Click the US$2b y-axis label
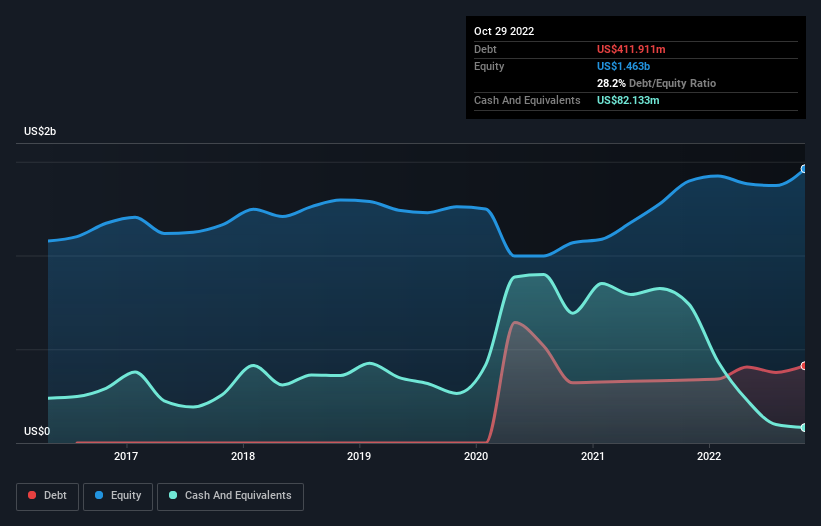The width and height of the screenshot is (821, 526). pos(40,131)
